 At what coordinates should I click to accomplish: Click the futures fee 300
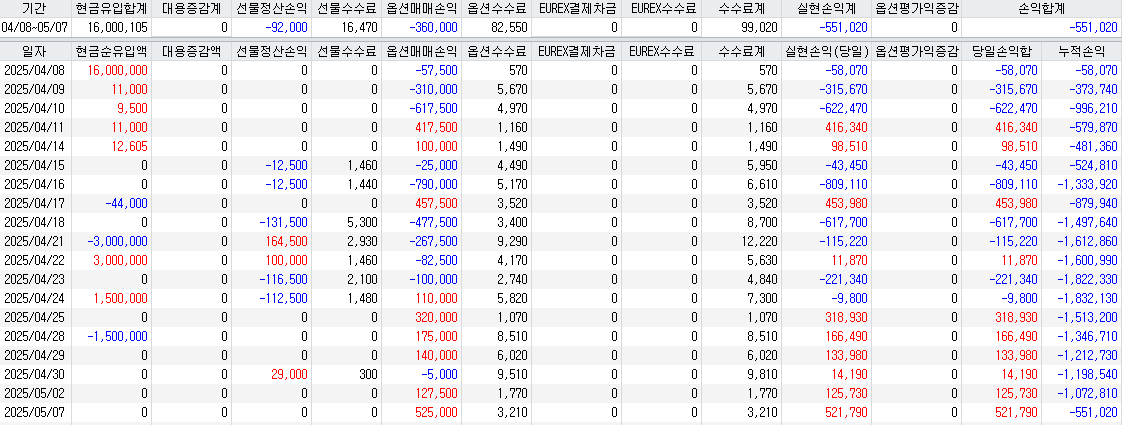coord(369,374)
